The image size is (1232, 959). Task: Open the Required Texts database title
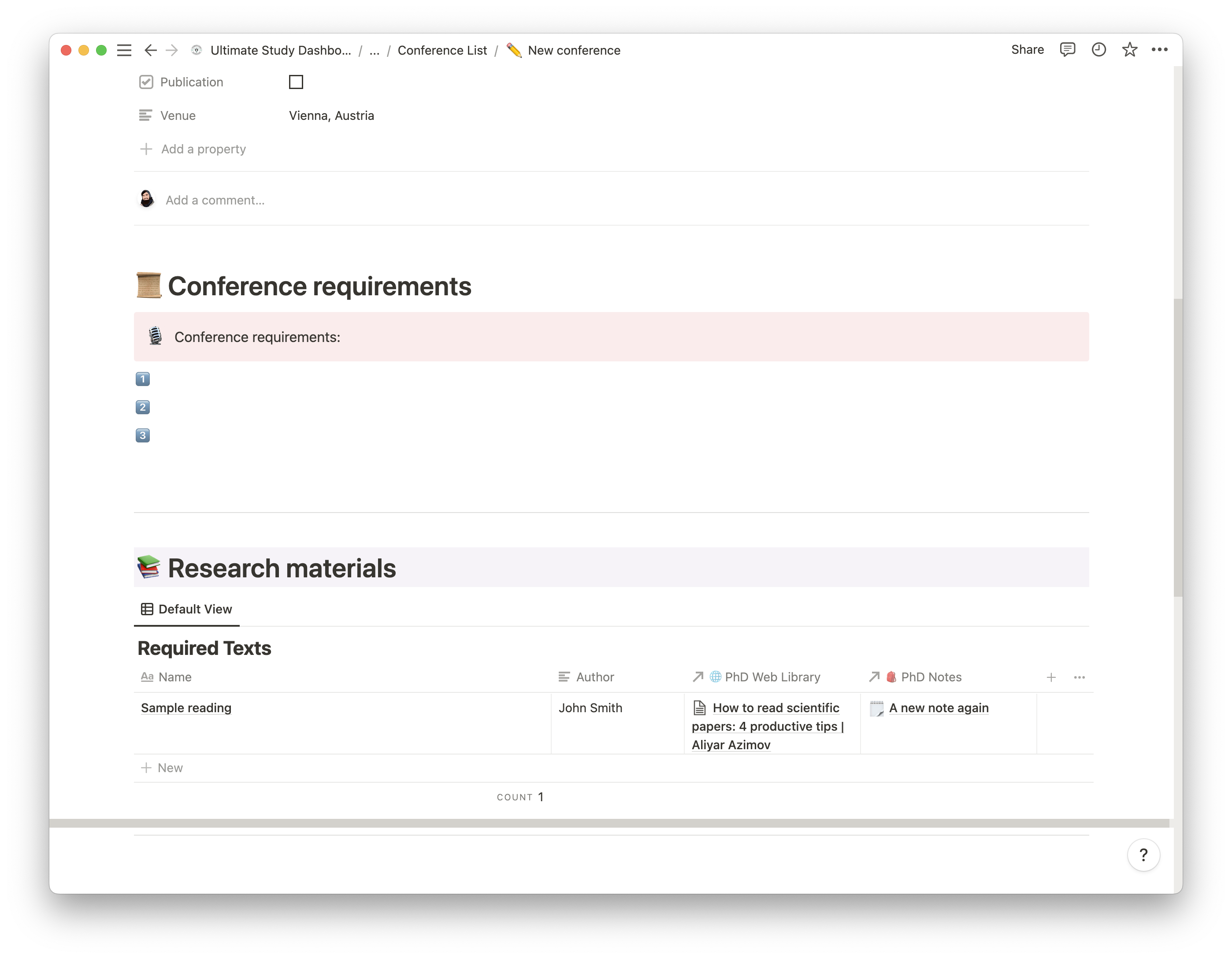tap(204, 648)
